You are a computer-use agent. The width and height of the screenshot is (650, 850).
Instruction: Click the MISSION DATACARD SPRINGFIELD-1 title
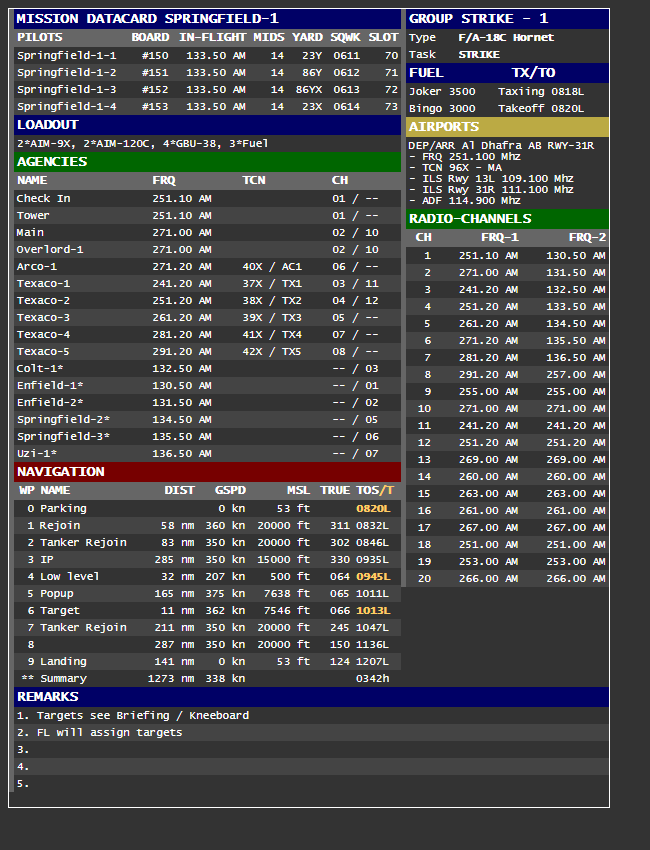tap(147, 18)
